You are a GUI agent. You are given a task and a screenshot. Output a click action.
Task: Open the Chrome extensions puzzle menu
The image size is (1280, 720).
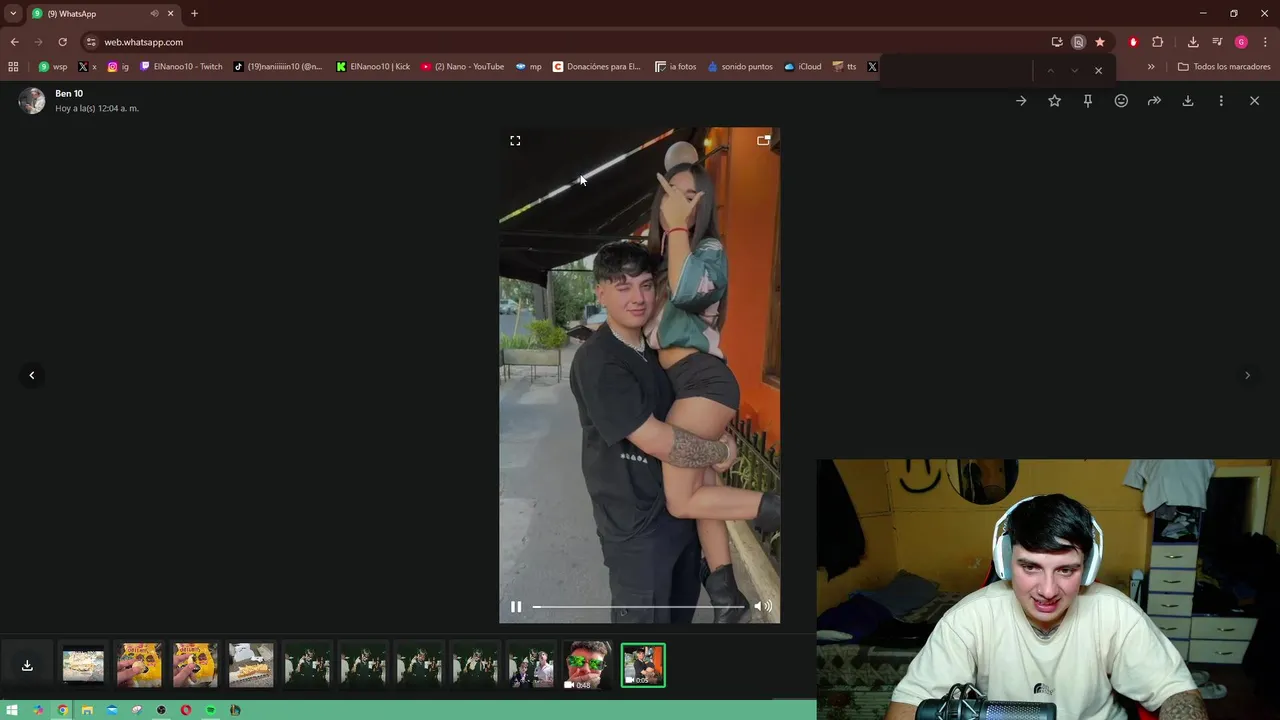[x=1158, y=42]
